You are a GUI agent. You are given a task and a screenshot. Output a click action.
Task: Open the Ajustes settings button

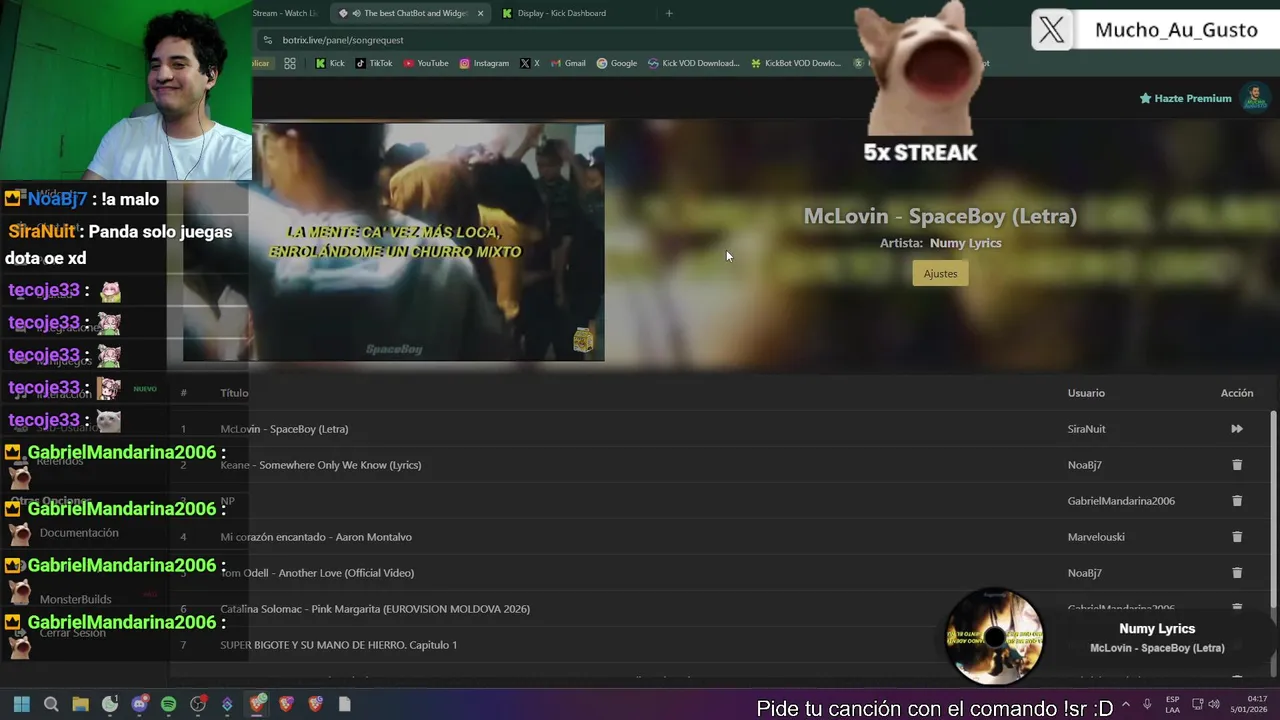pos(940,273)
